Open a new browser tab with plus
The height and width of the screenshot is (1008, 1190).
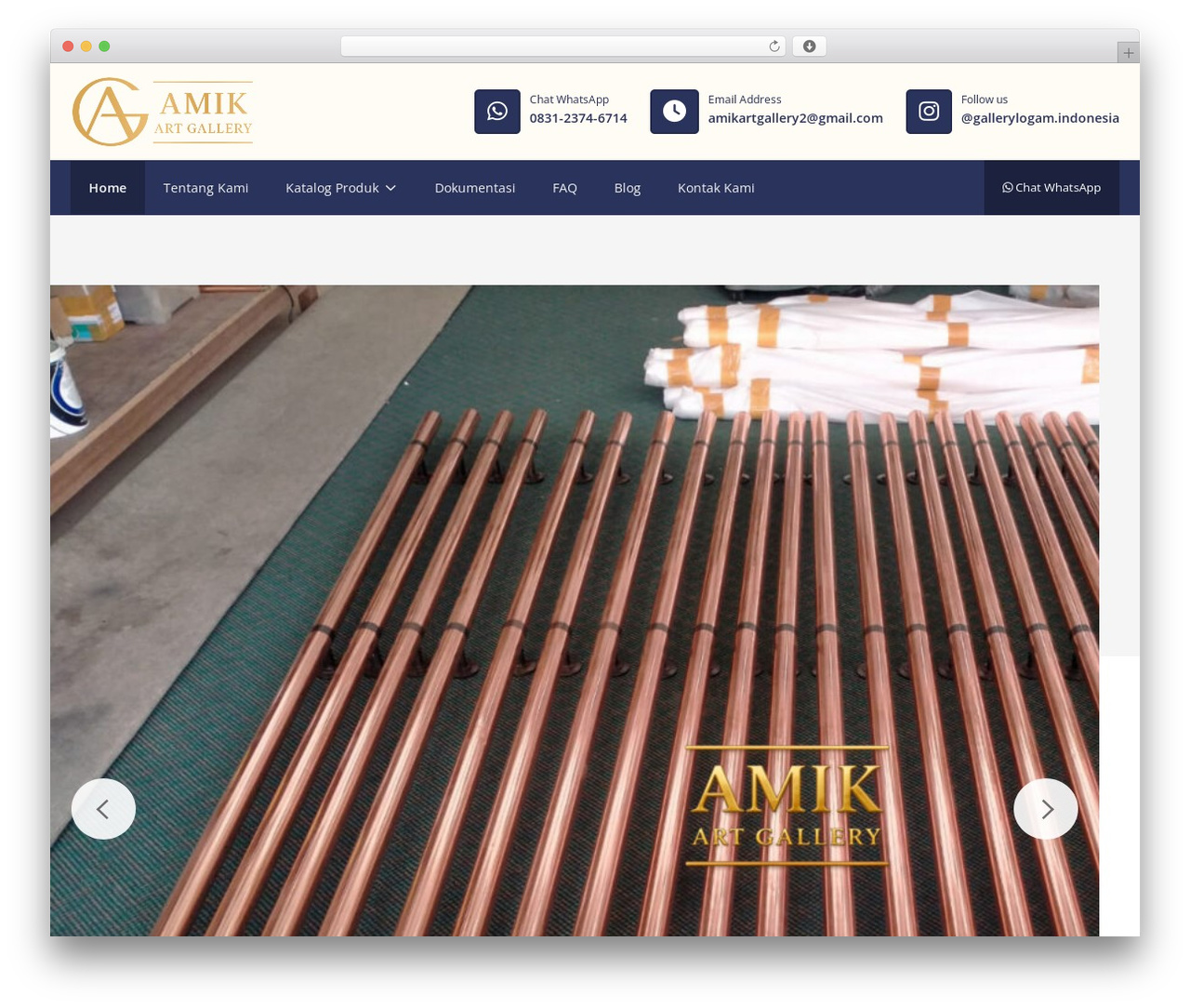click(x=1128, y=53)
